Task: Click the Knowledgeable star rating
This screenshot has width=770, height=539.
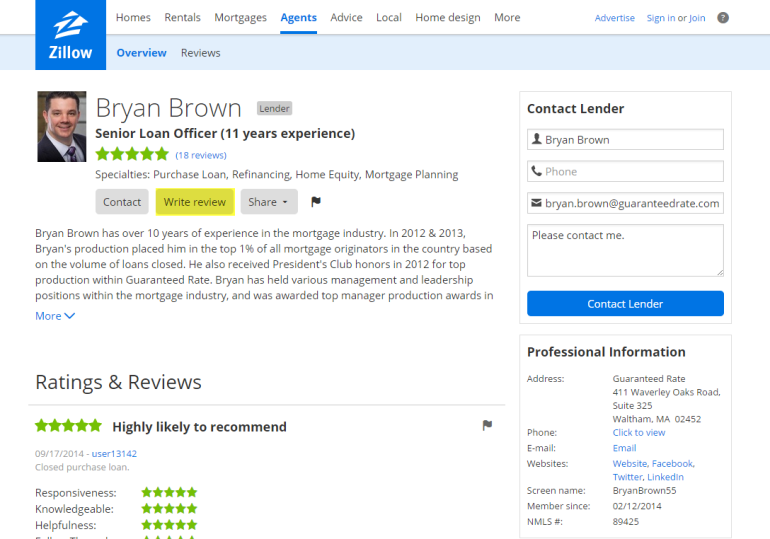Action: [169, 508]
